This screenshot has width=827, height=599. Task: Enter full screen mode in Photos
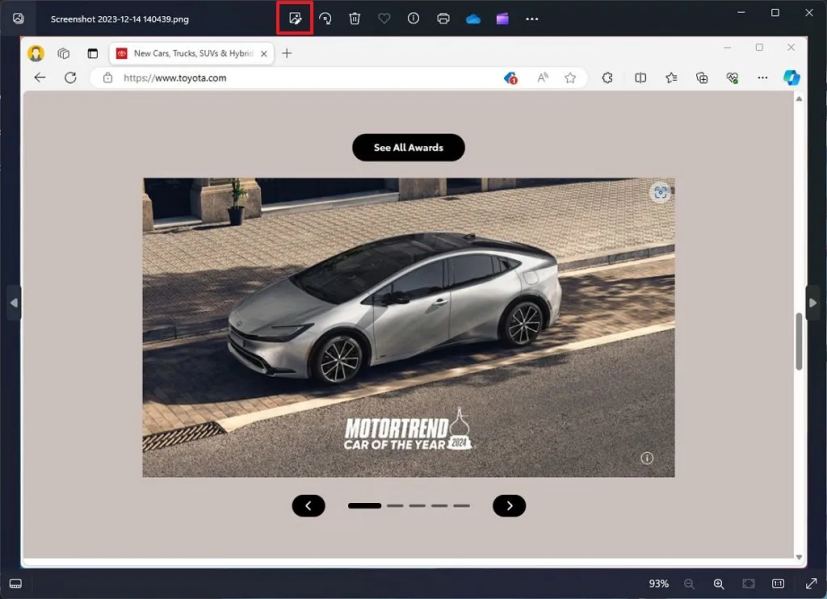pyautogui.click(x=812, y=583)
